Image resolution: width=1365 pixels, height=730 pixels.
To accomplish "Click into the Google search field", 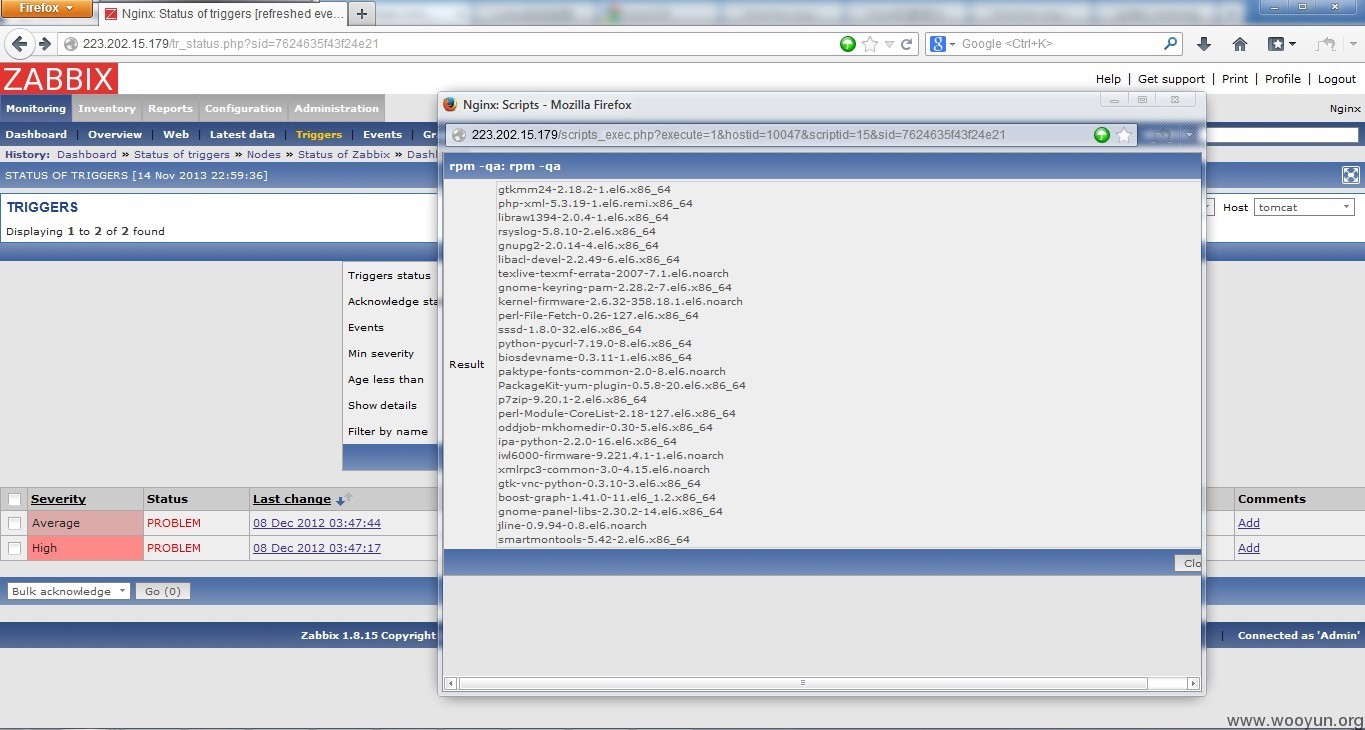I will [1060, 44].
